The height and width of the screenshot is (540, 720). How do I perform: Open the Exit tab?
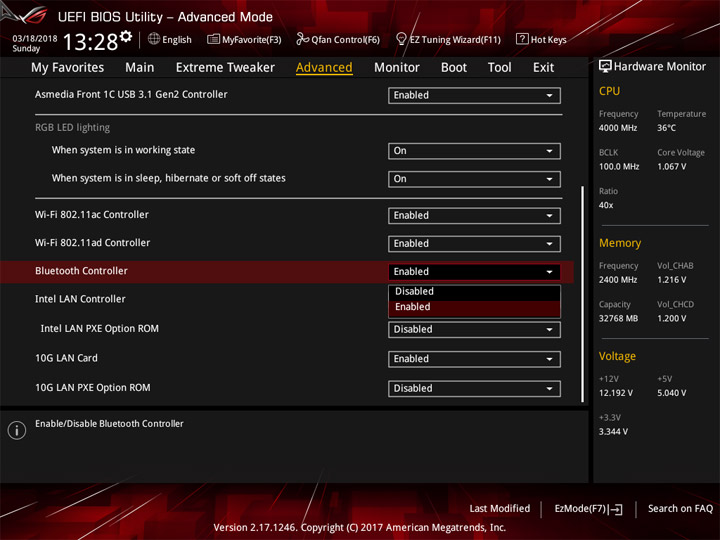click(543, 68)
